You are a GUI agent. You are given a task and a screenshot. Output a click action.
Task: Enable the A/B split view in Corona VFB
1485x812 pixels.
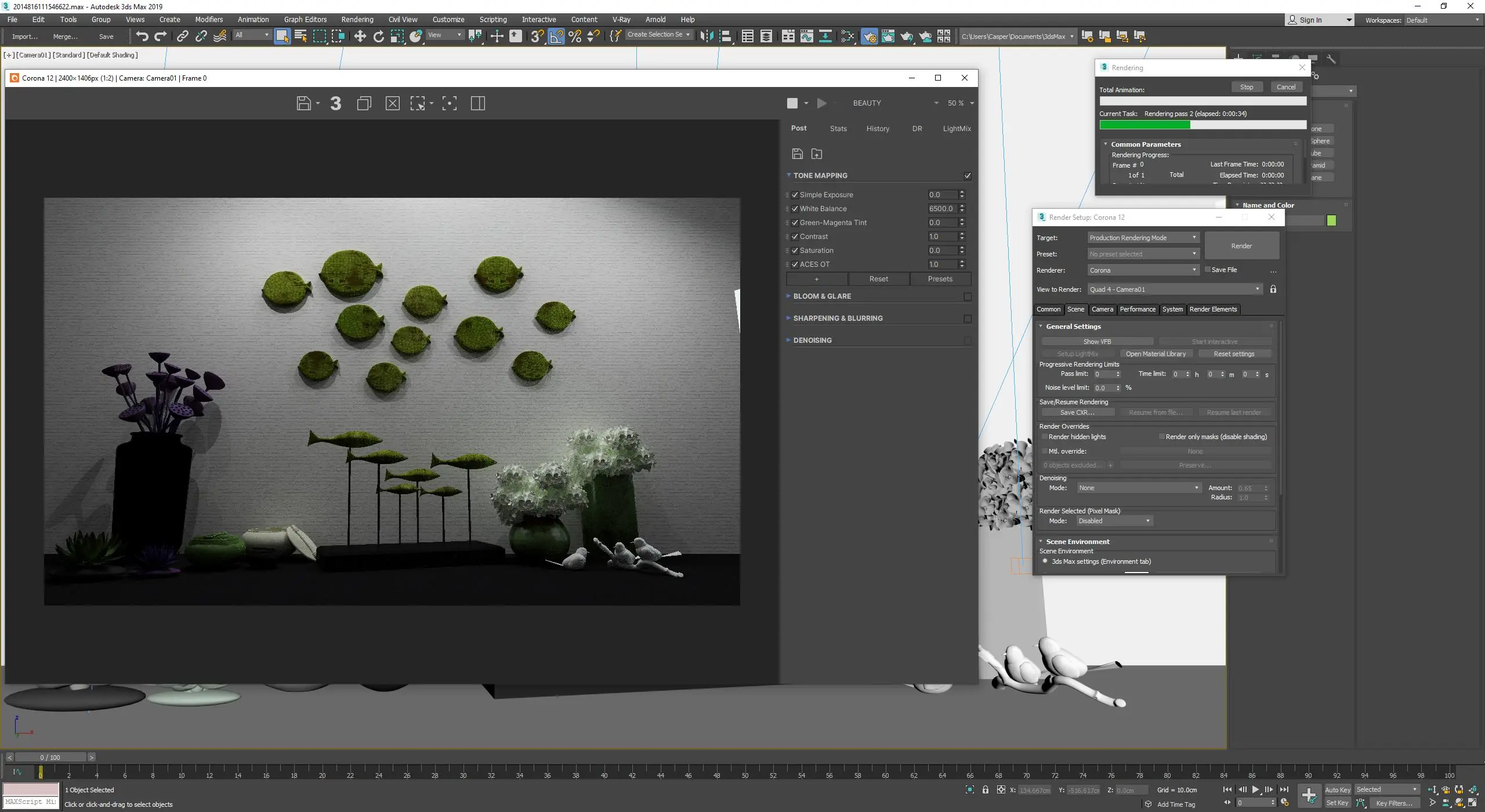pos(478,103)
